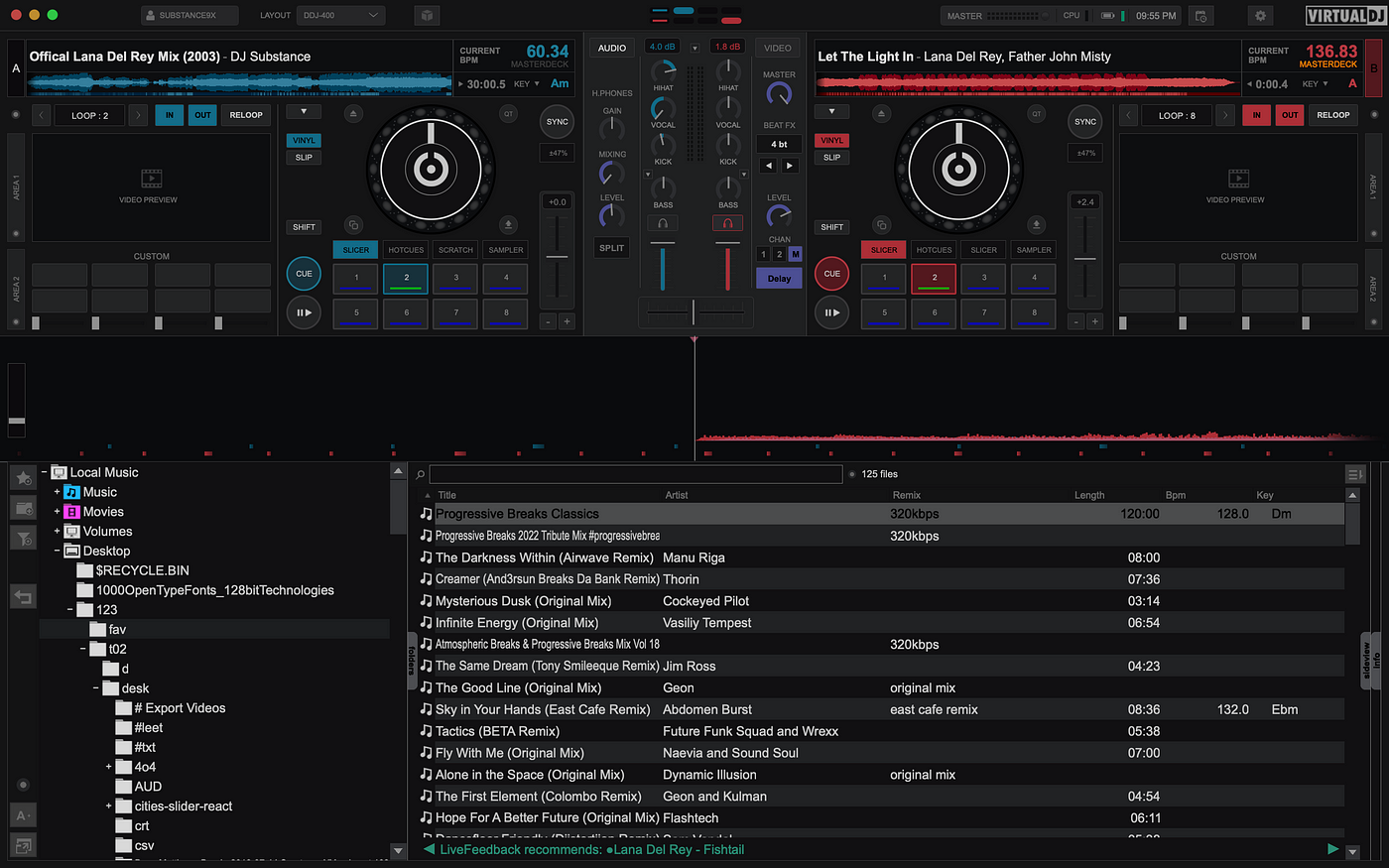The height and width of the screenshot is (868, 1389).
Task: Open deck A KEY dropdown
Action: point(526,84)
